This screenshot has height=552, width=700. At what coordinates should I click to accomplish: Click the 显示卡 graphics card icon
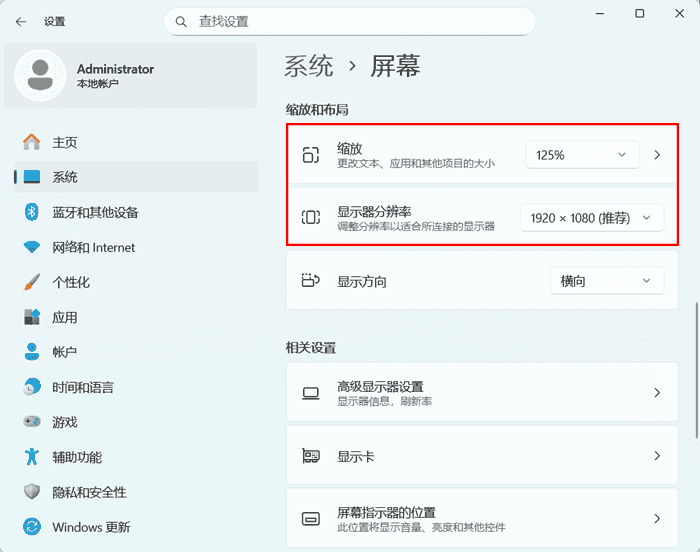311,456
